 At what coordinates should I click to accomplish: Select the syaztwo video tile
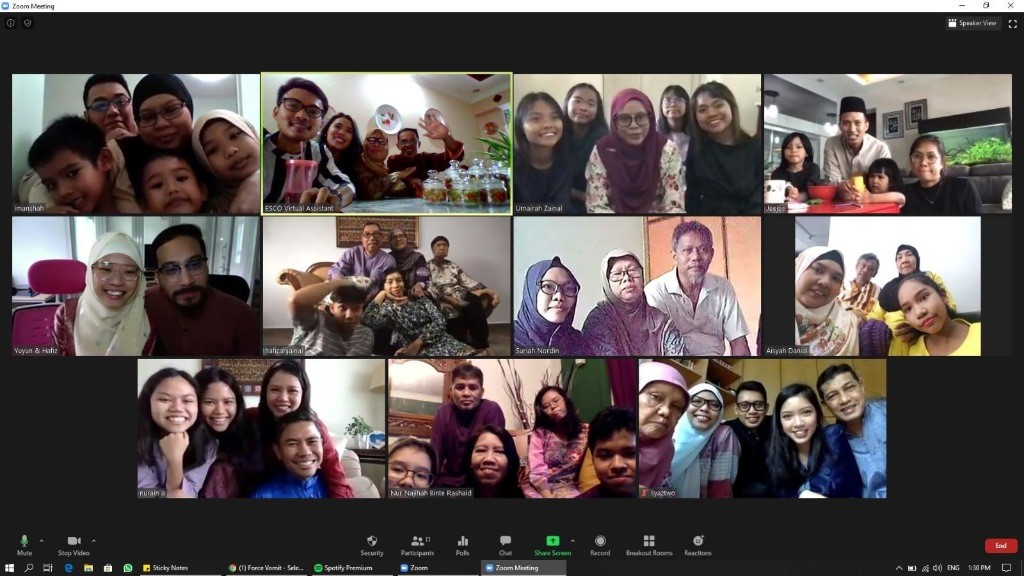(763, 428)
